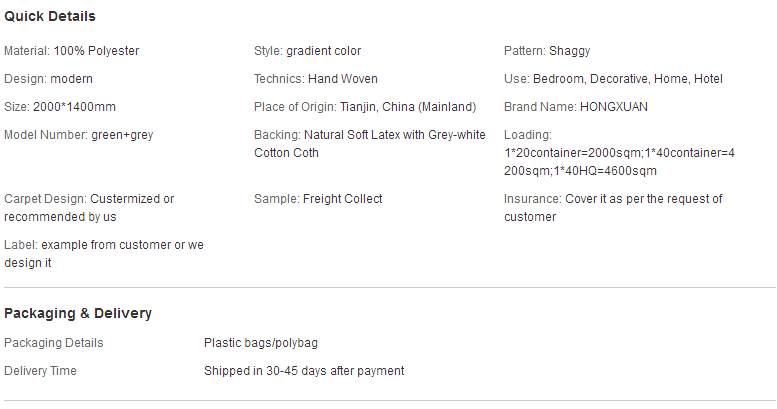
Task: Click Shipped in 30-45 days delivery text
Action: [x=304, y=371]
